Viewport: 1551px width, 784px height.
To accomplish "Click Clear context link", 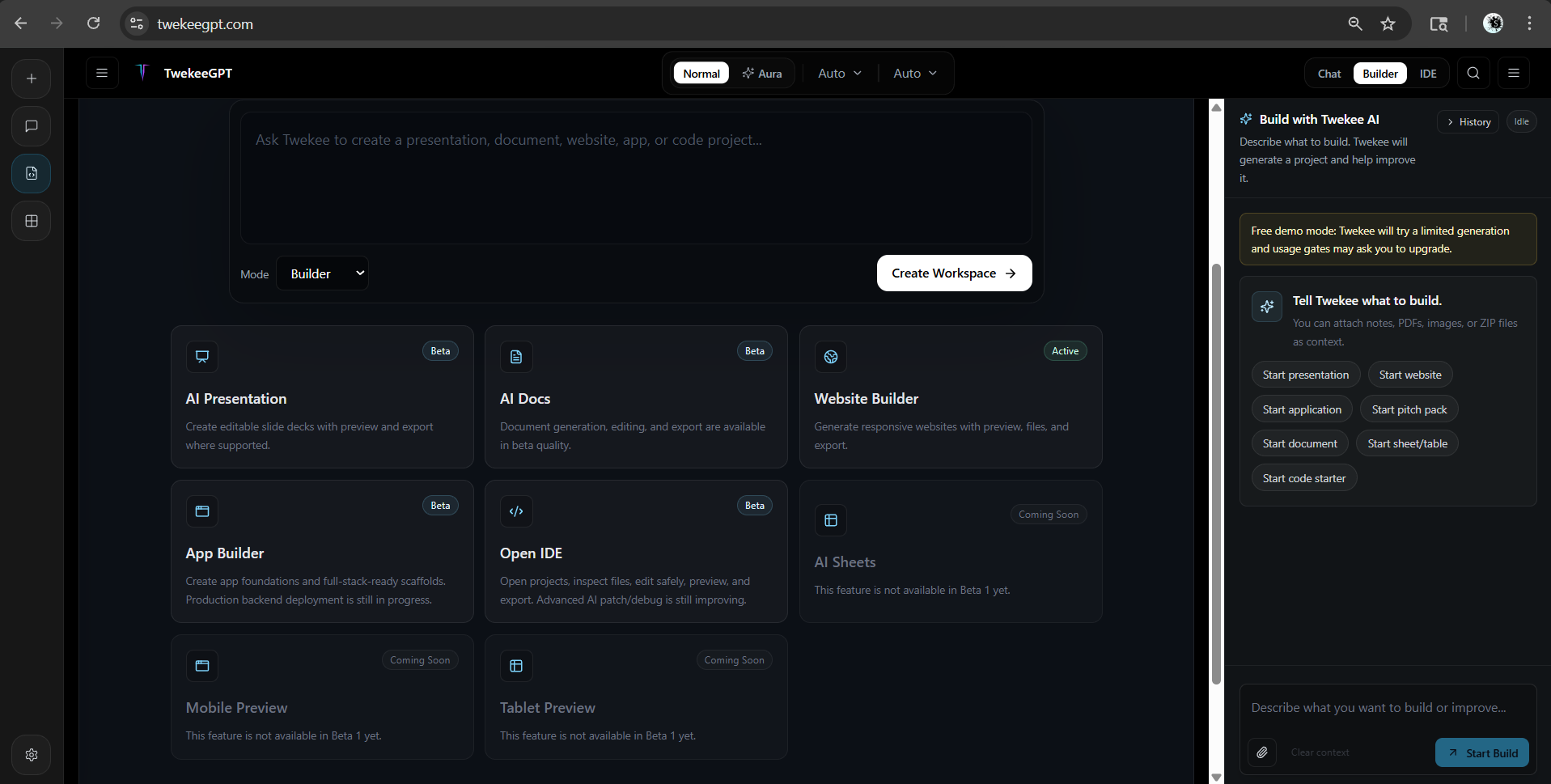I will [x=1320, y=752].
